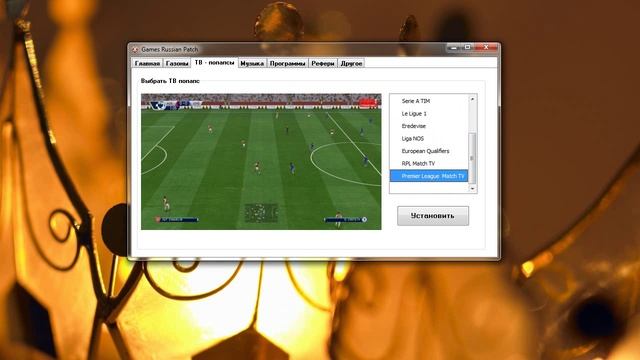Choose RPL Match TV item
The width and height of the screenshot is (640, 360).
click(429, 164)
